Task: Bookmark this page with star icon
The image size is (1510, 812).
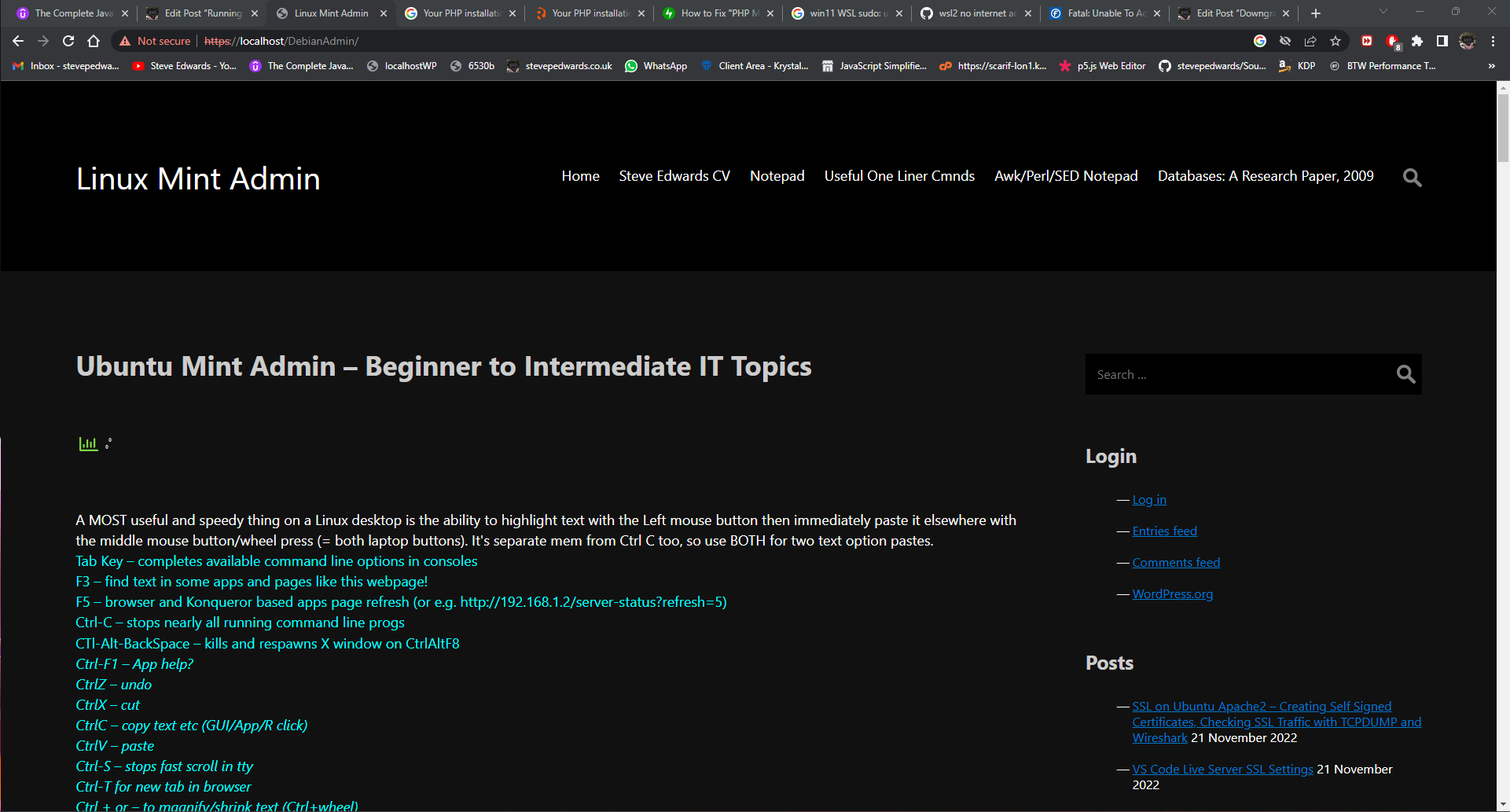Action: coord(1335,41)
